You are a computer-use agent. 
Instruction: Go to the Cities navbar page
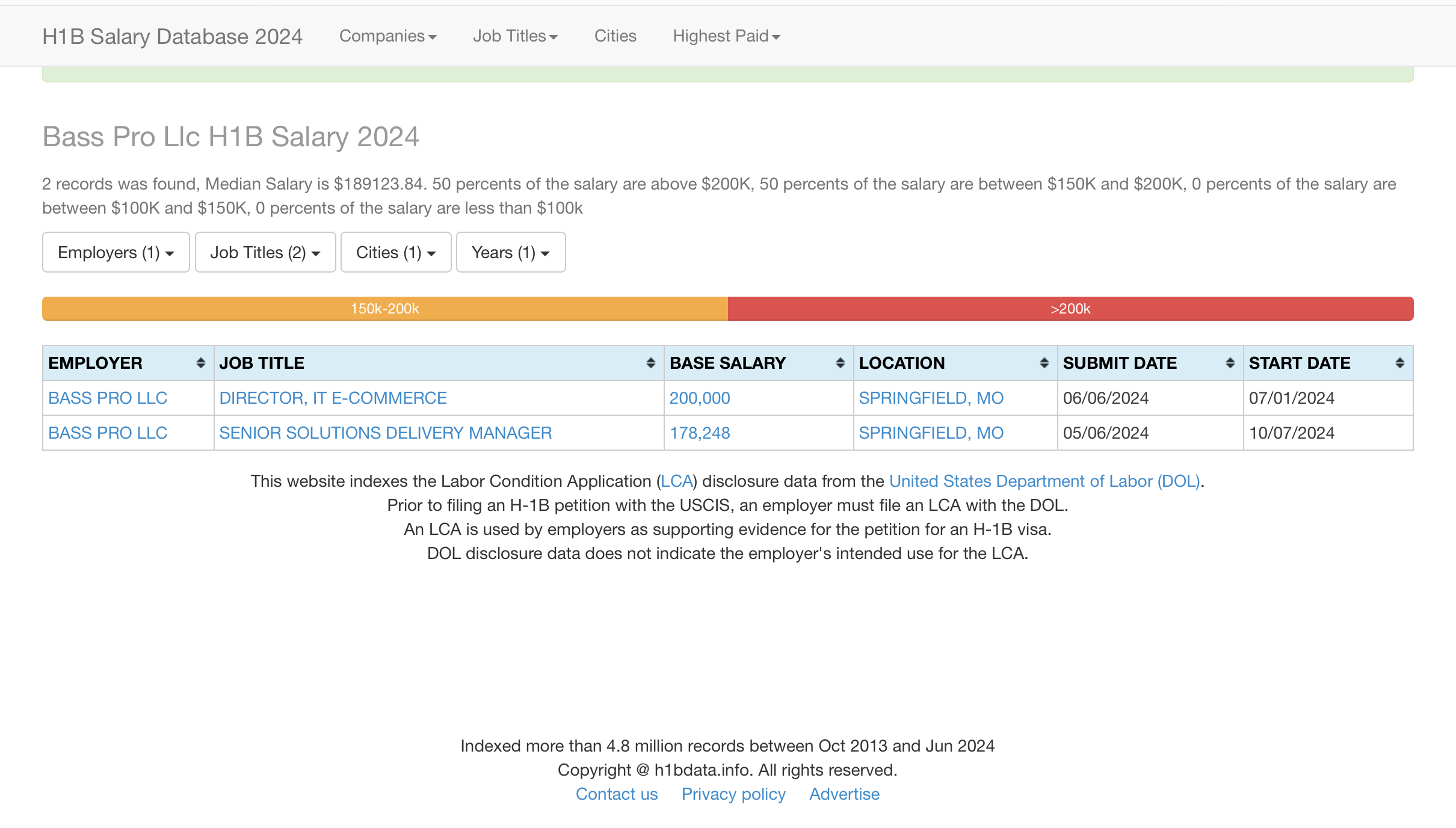click(x=615, y=36)
